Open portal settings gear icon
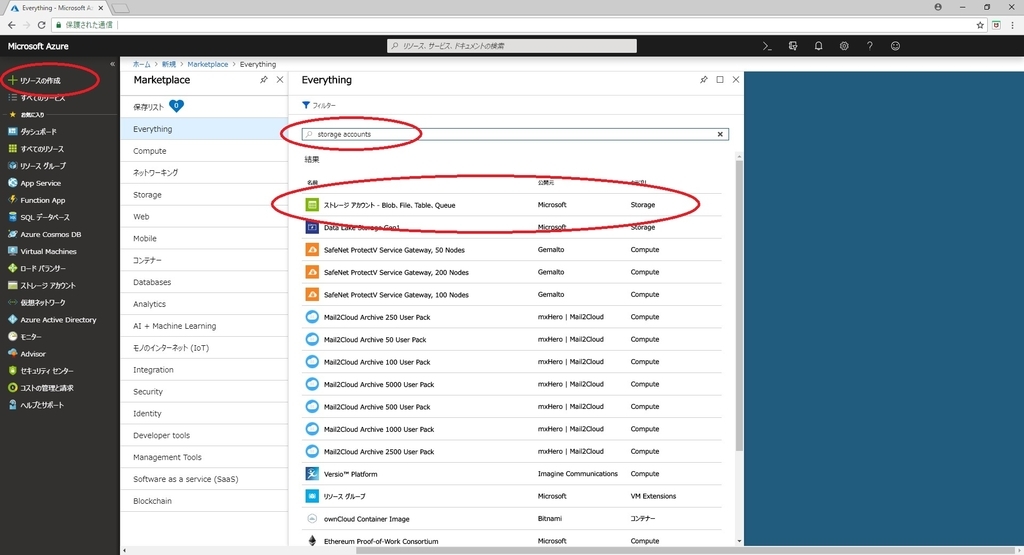The width and height of the screenshot is (1024, 555). [844, 46]
